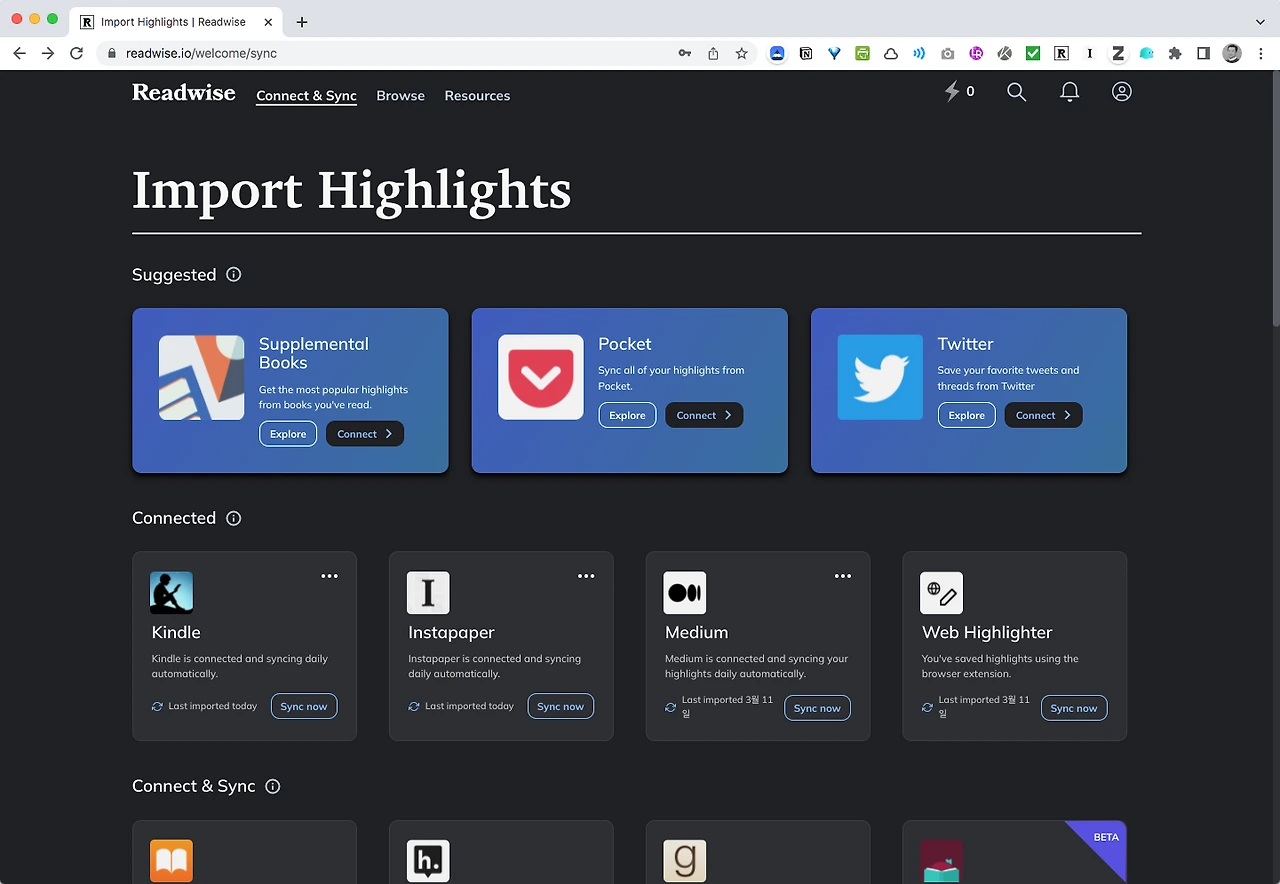Image resolution: width=1280 pixels, height=884 pixels.
Task: Click the Kindle card title text
Action: [x=176, y=632]
